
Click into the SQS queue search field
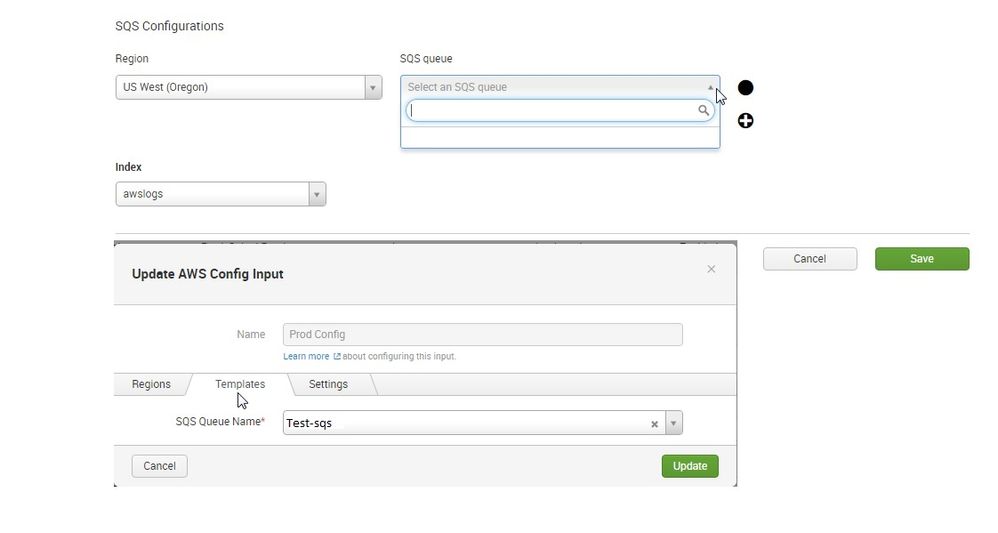[553, 111]
